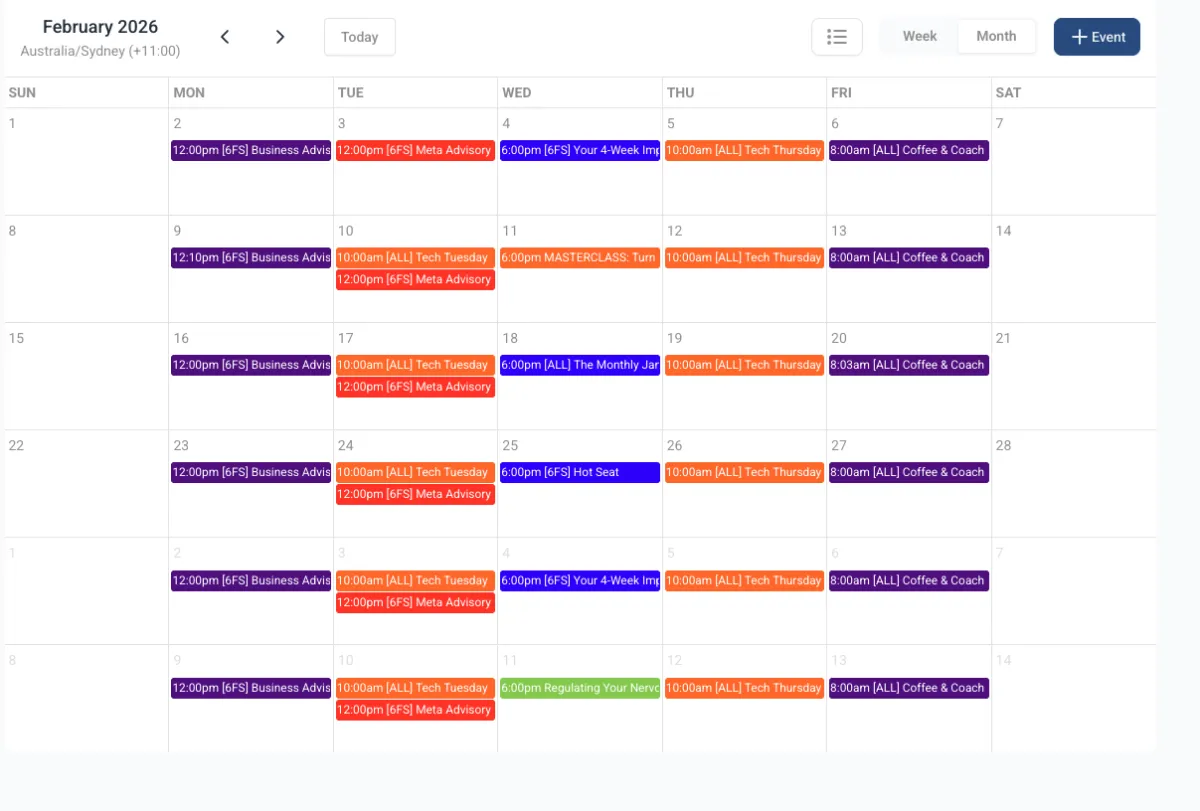Switch to Month view

click(x=996, y=36)
